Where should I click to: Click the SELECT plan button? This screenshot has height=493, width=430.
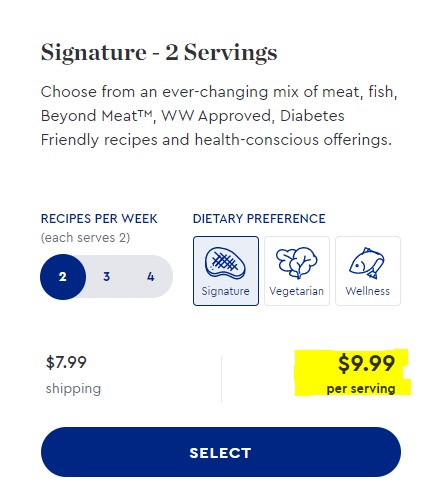pos(221,452)
